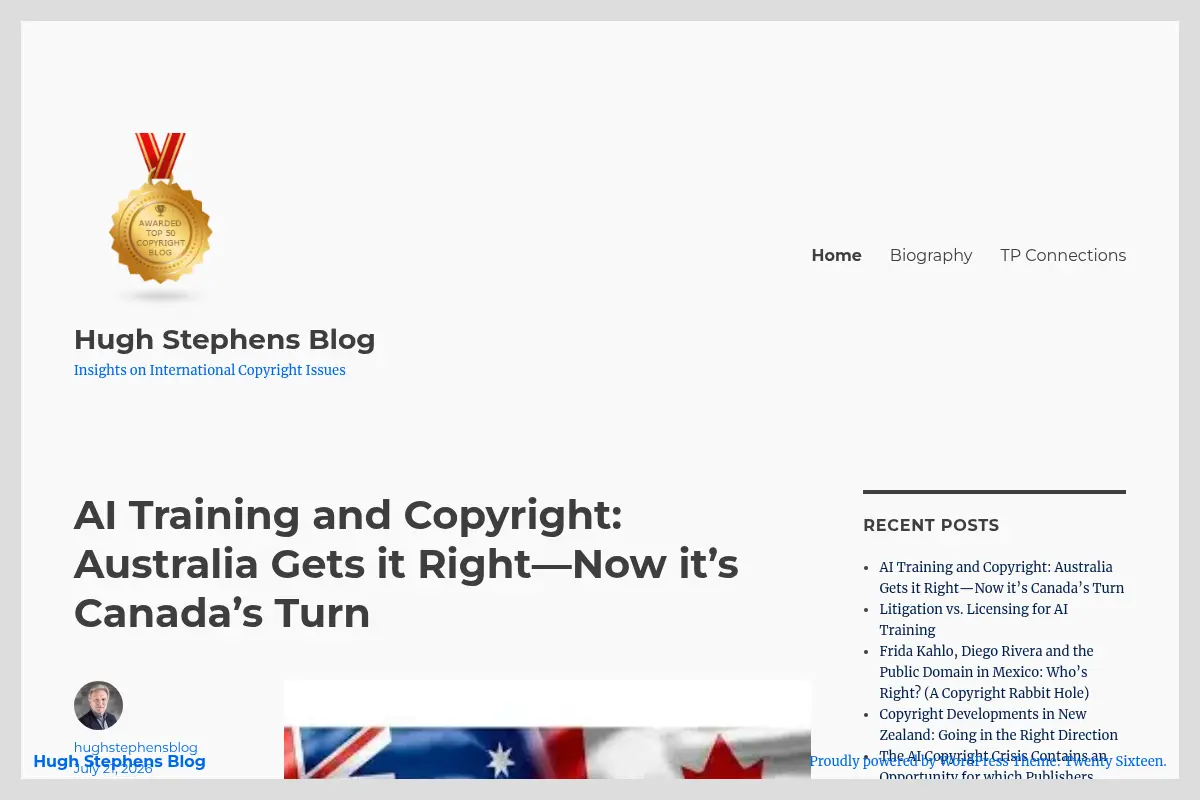The image size is (1200, 800).
Task: Click the Top 50 Copyright Blog award badge
Action: coord(160,218)
